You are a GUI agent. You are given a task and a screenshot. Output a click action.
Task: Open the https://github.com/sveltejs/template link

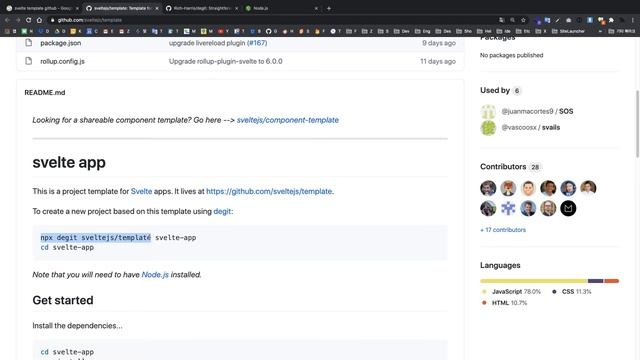[269, 191]
